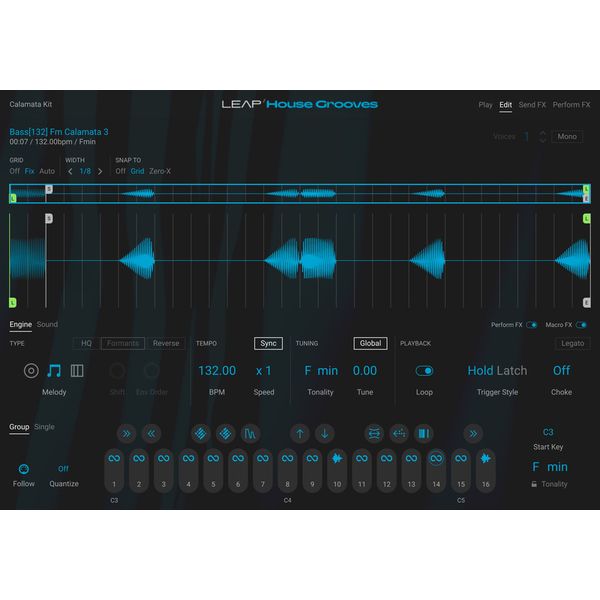The width and height of the screenshot is (600, 600).
Task: Toggle the Macro FX switch
Action: click(x=581, y=325)
